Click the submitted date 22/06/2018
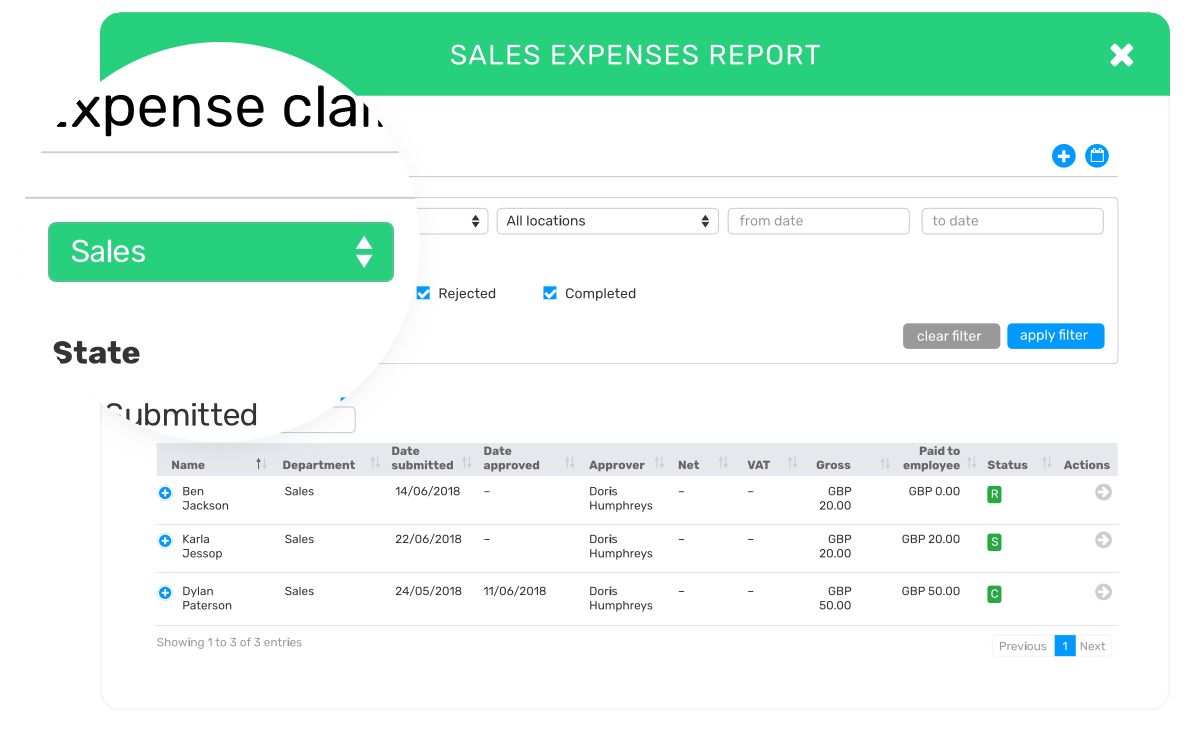The width and height of the screenshot is (1190, 738). 428,539
